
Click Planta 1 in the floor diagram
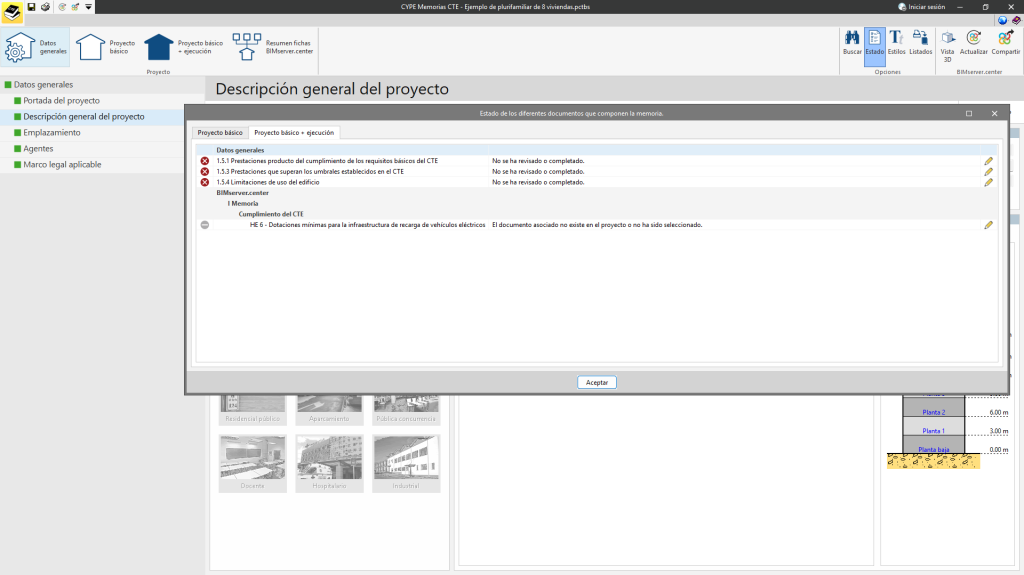coord(933,431)
